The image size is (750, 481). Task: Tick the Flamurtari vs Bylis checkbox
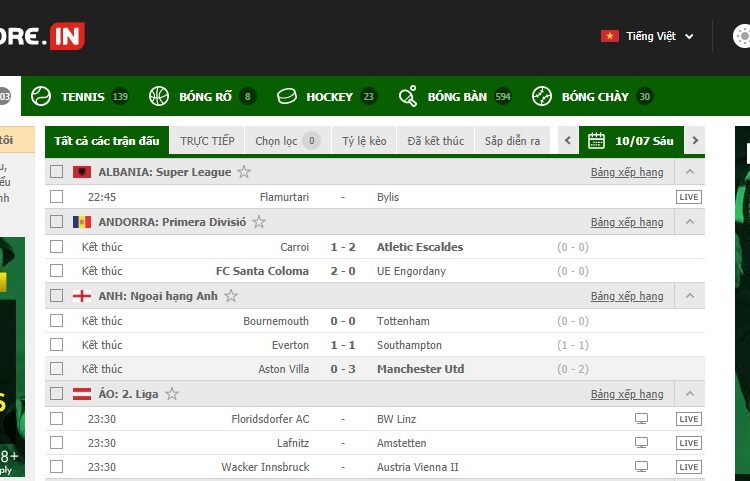click(x=56, y=197)
